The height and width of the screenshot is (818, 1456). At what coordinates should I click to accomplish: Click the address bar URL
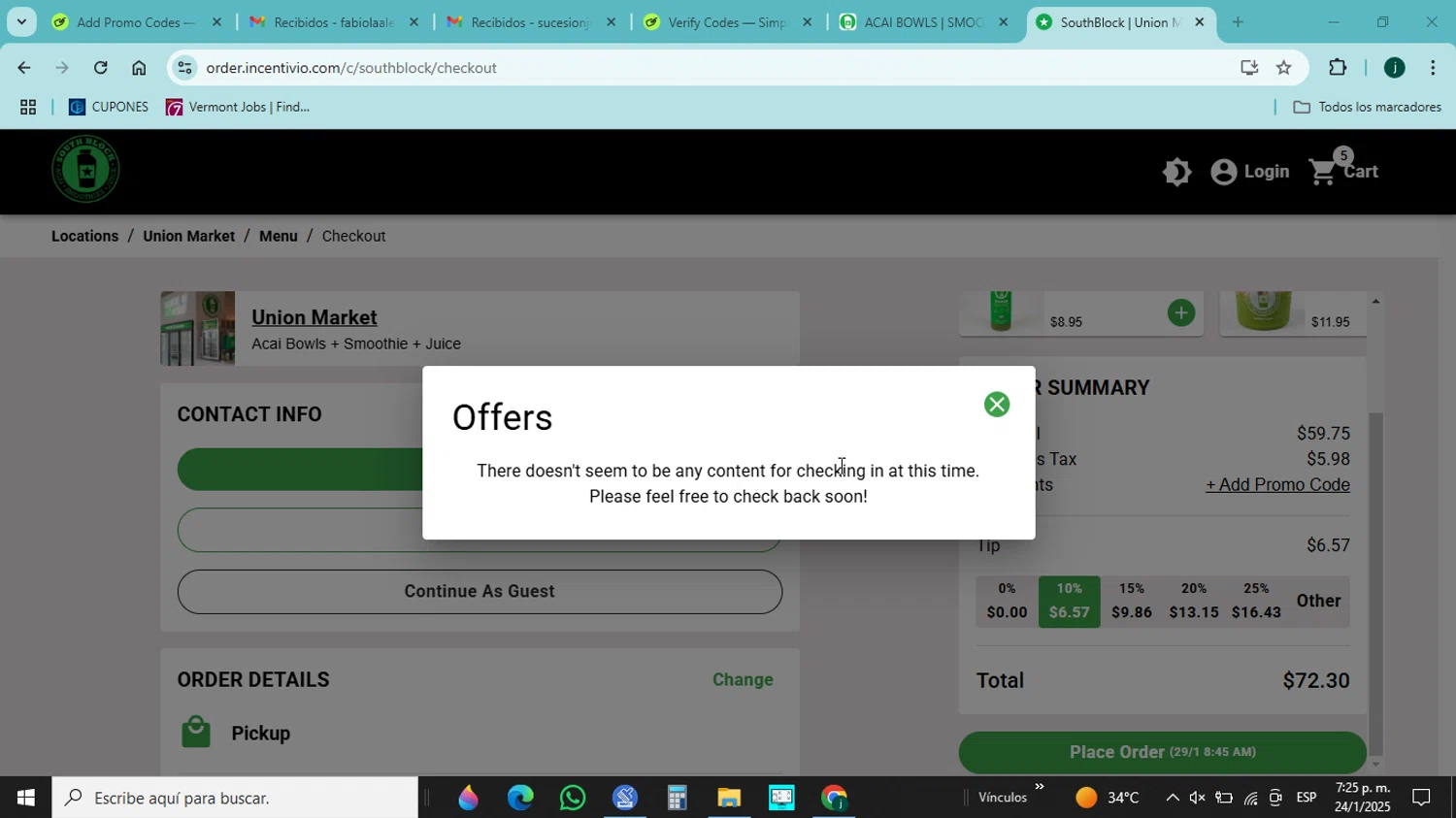[x=351, y=68]
